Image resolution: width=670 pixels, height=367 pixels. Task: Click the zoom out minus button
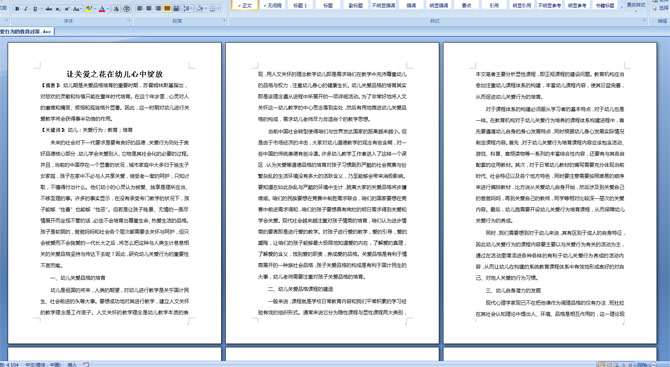(x=653, y=365)
